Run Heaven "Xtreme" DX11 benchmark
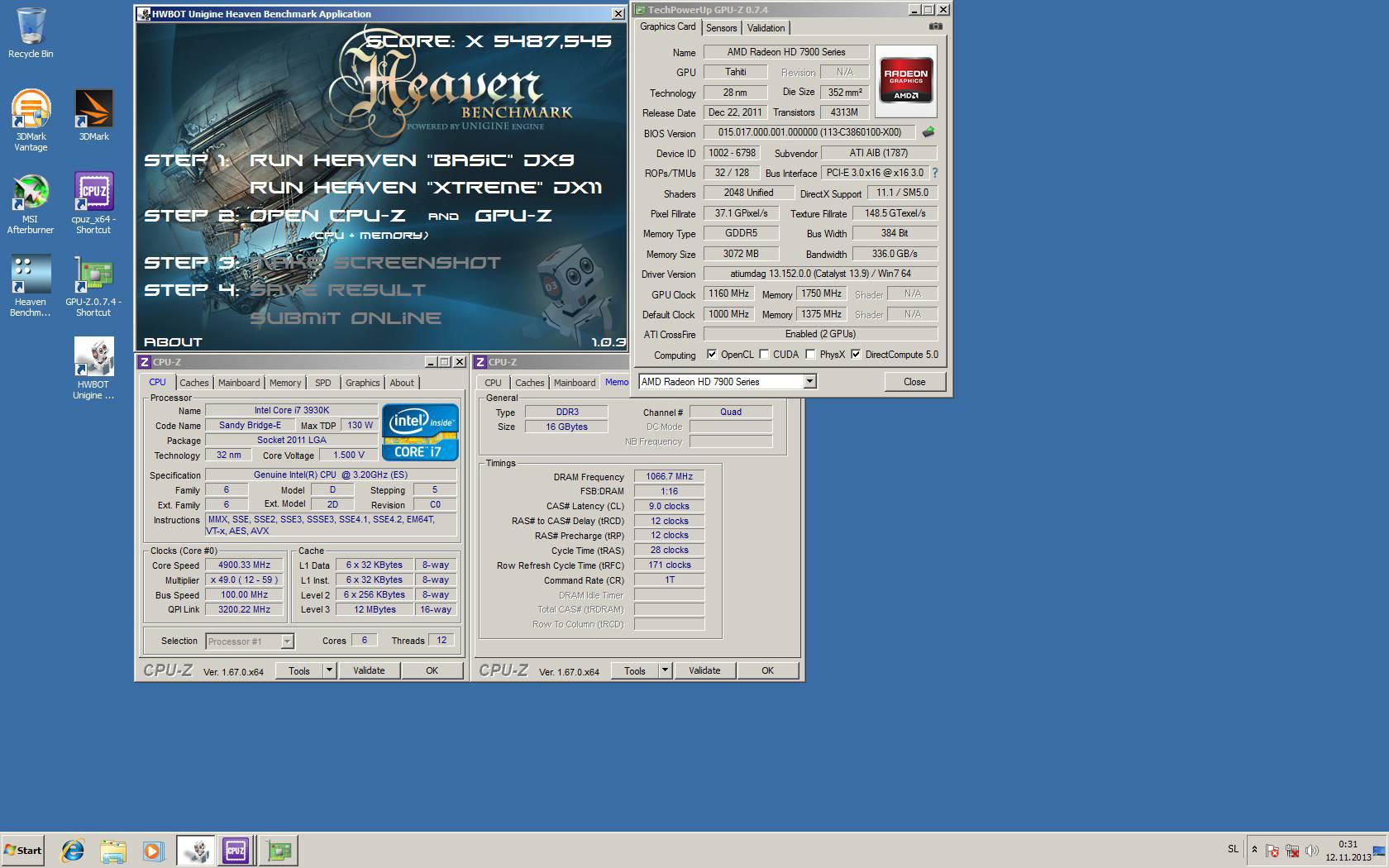This screenshot has width=1389, height=868. (x=426, y=188)
